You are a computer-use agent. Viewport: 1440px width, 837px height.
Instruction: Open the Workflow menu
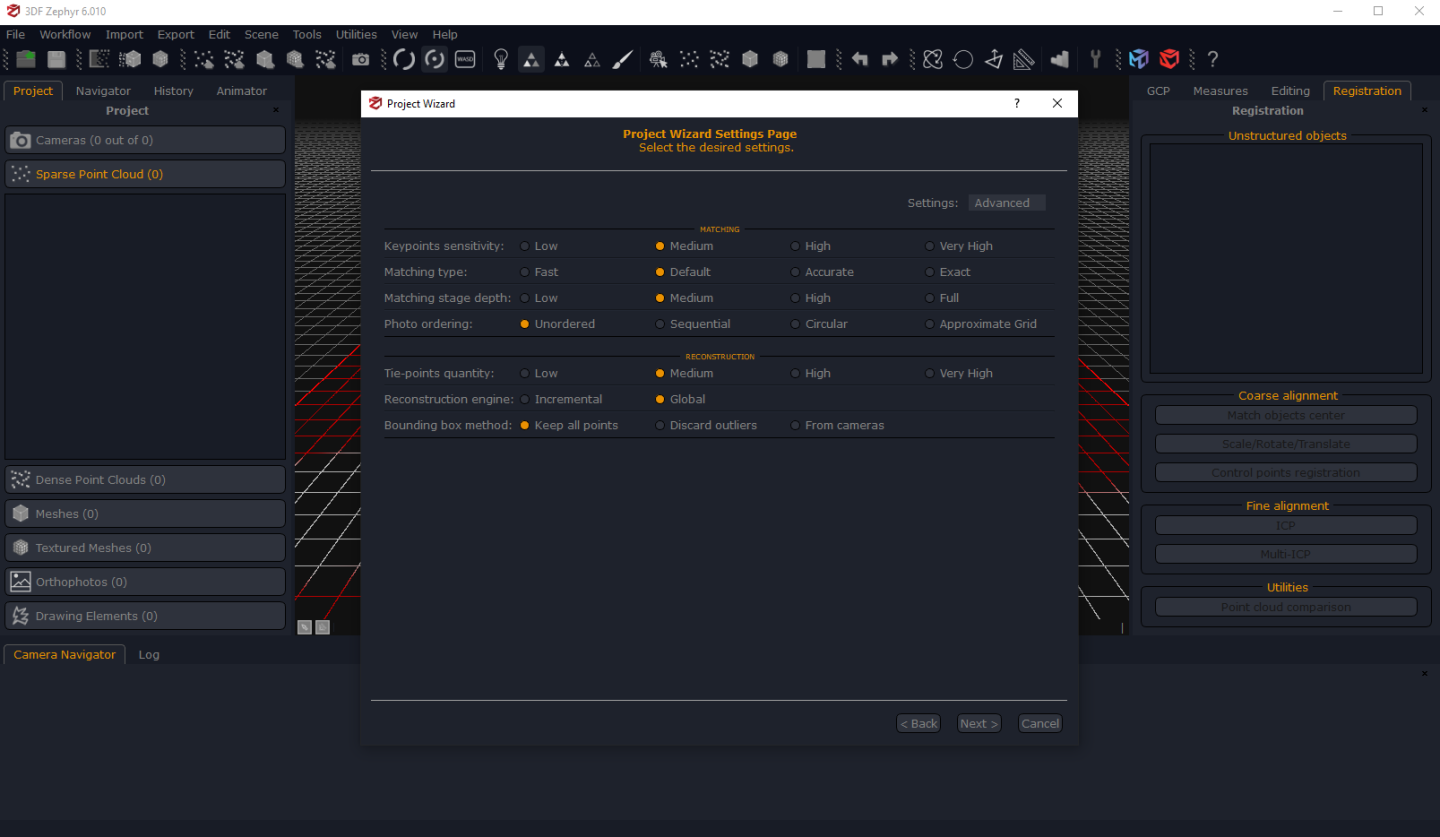click(x=65, y=34)
